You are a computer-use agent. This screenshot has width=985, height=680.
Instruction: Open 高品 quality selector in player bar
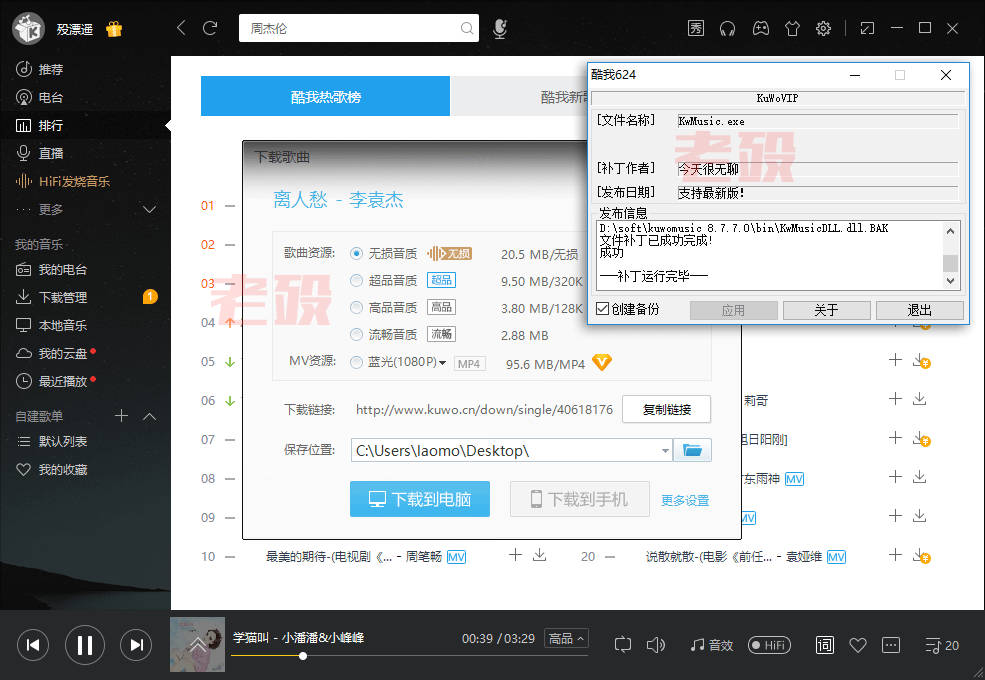566,639
